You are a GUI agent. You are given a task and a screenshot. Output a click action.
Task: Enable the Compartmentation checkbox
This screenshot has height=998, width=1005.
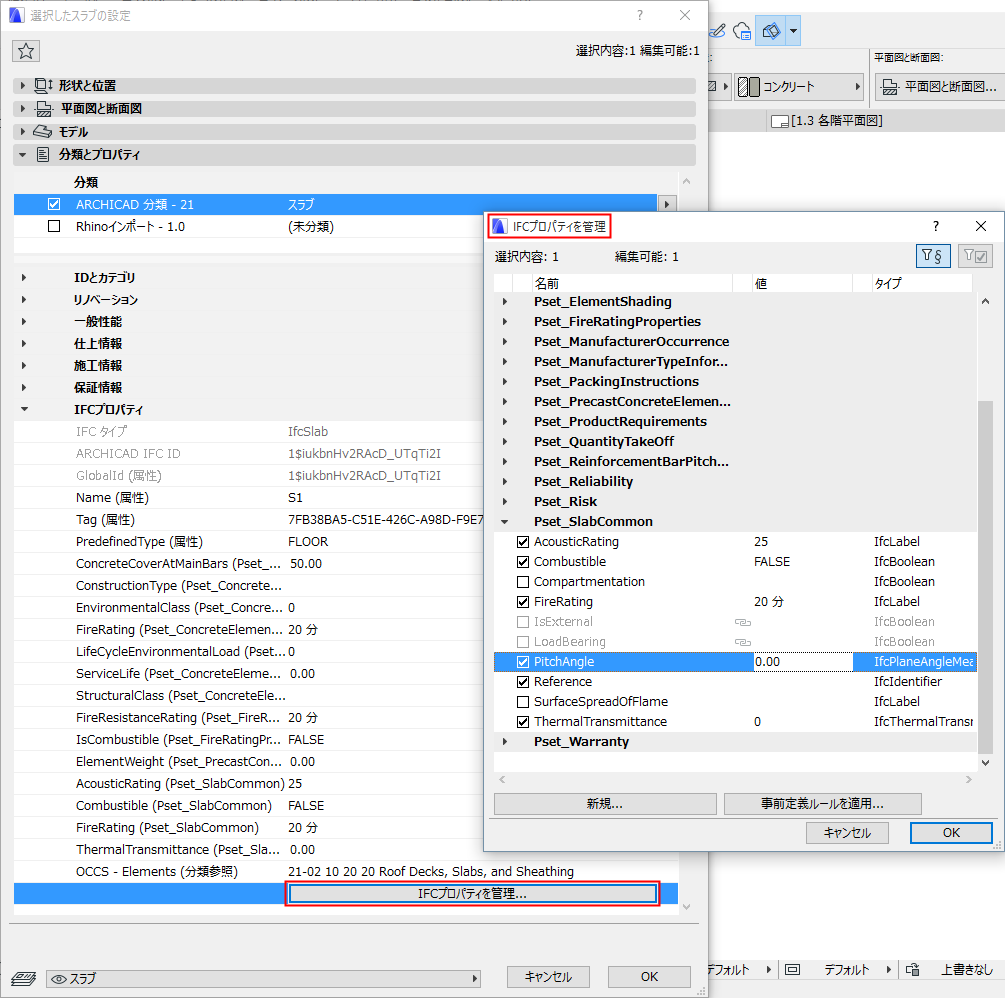point(524,581)
